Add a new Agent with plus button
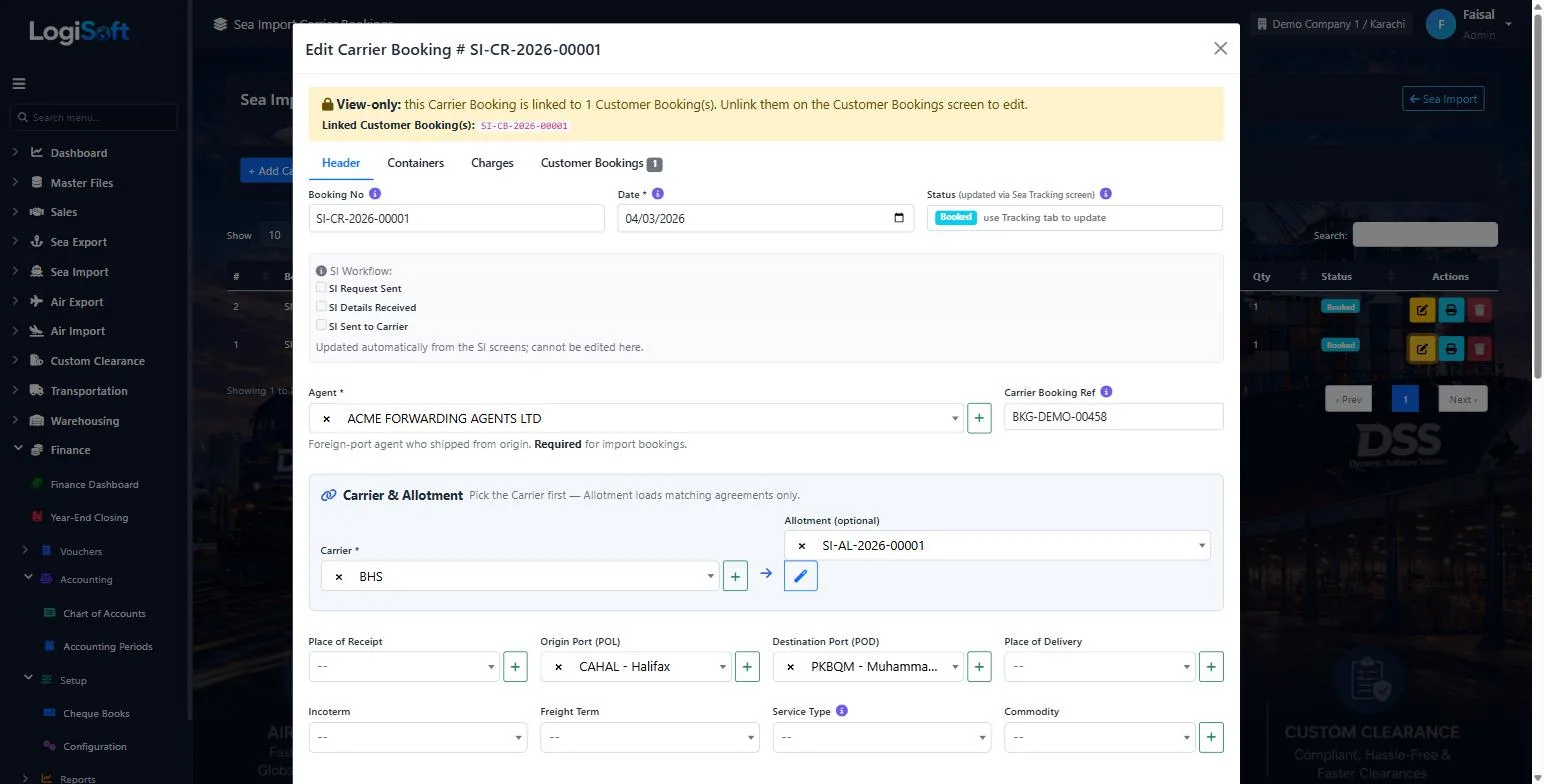1544x784 pixels. pos(979,418)
